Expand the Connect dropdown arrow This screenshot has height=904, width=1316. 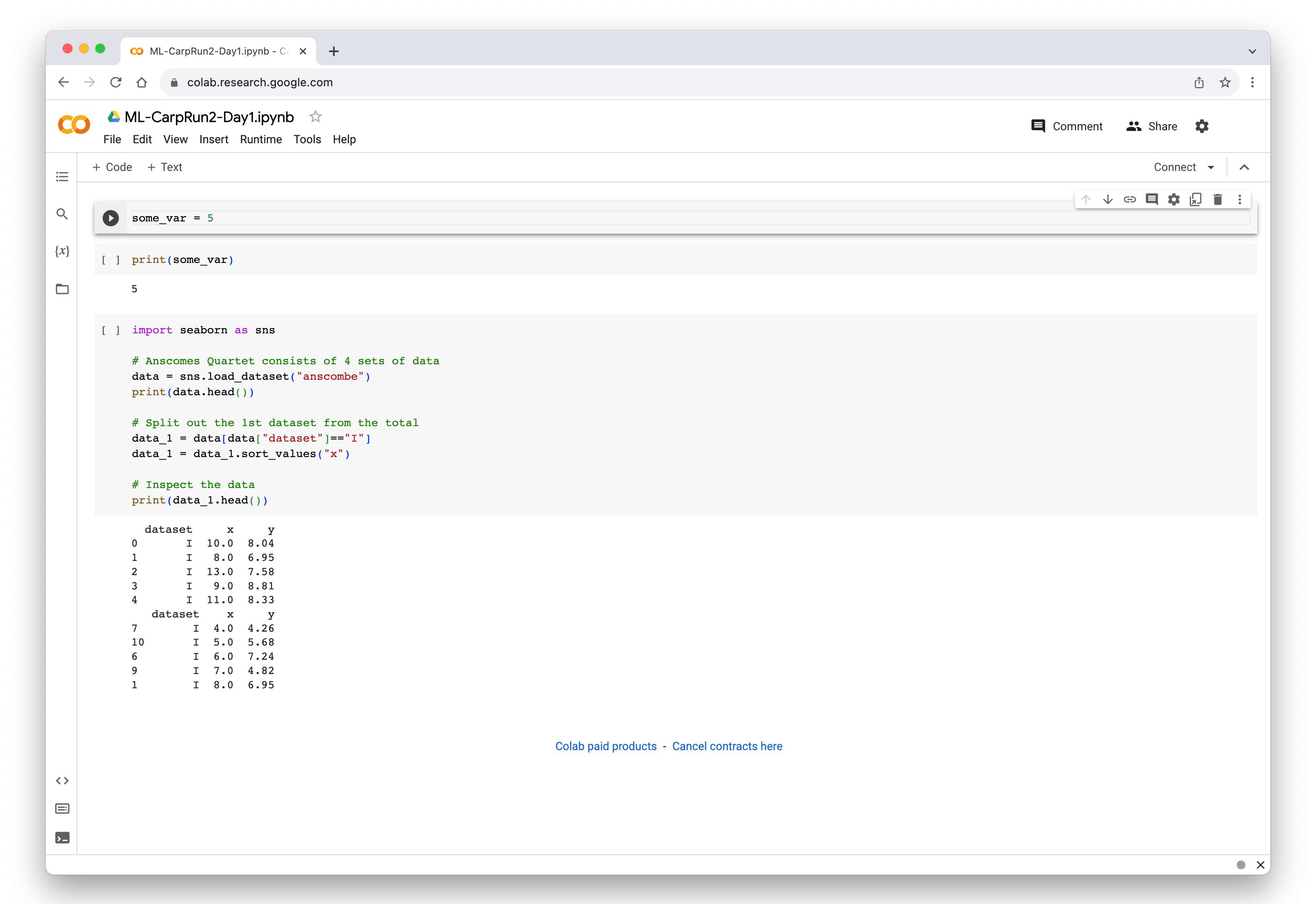coord(1211,167)
